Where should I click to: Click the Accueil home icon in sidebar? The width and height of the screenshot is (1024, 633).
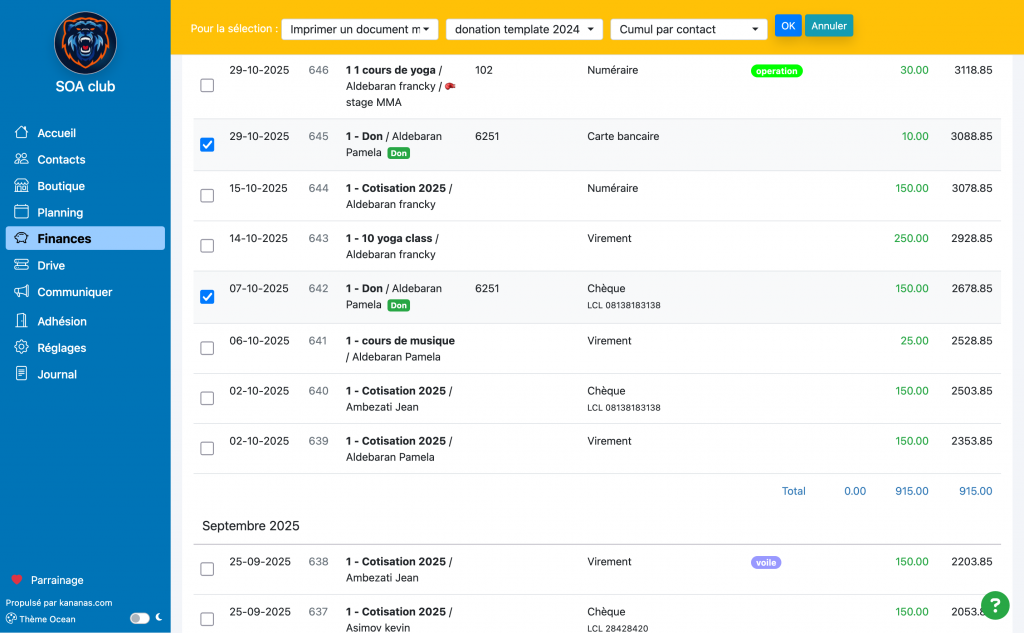(x=21, y=133)
